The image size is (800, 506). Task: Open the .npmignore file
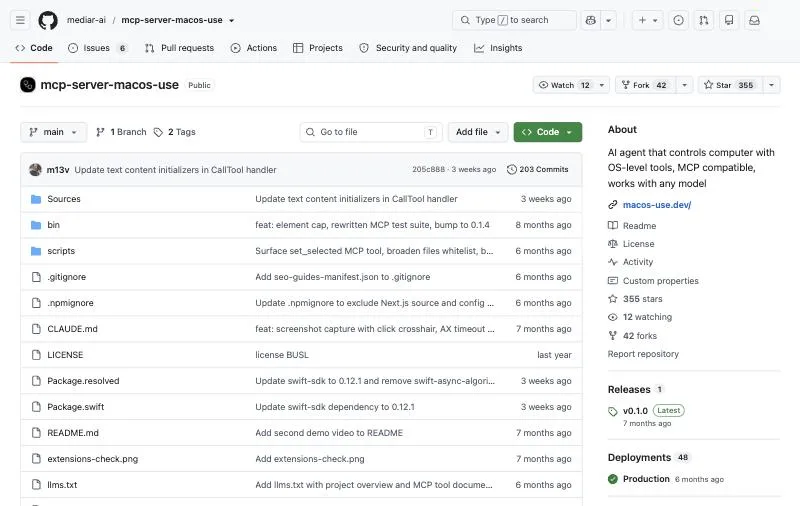tap(70, 303)
